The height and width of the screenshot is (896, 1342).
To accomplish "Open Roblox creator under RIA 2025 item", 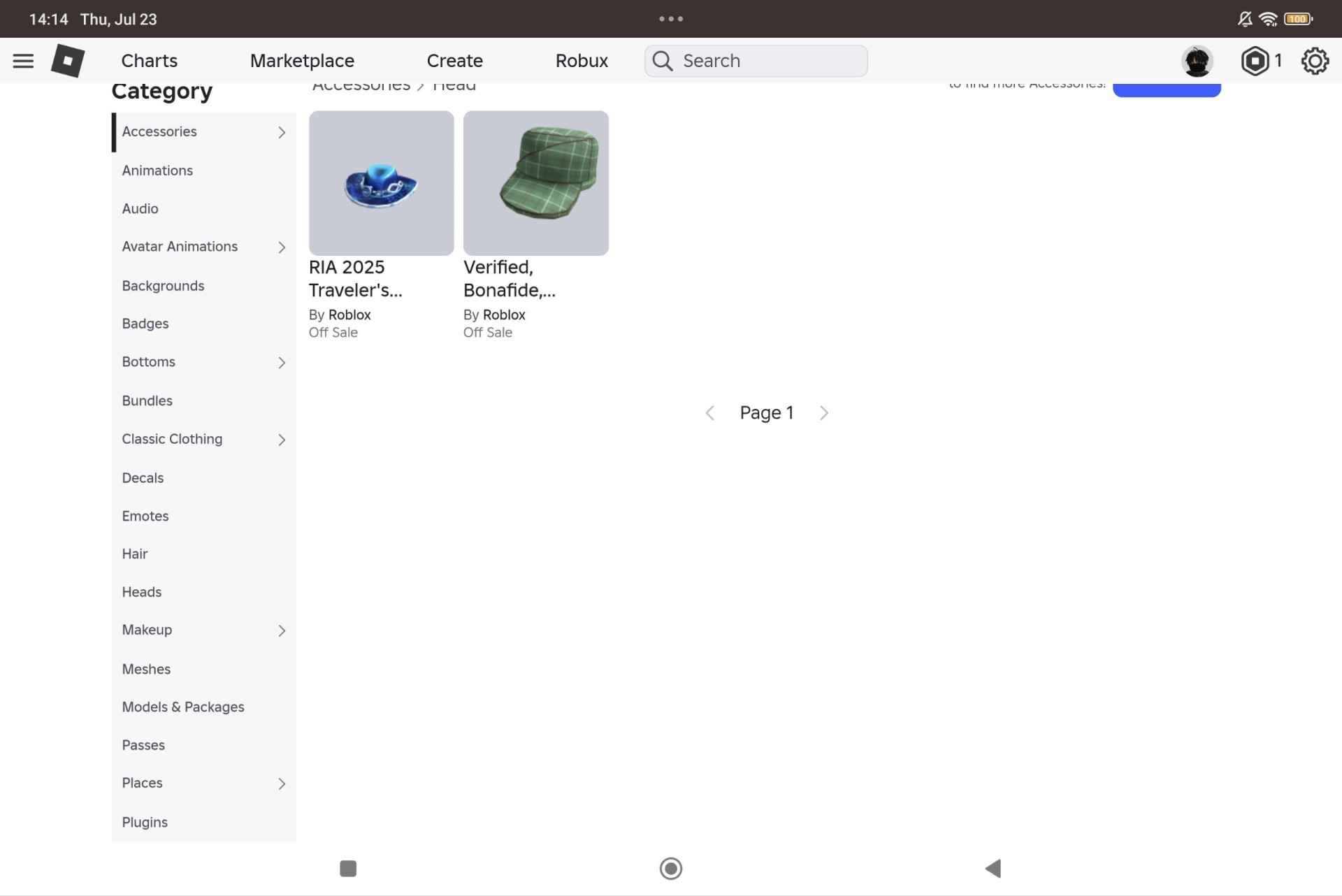I will (x=349, y=315).
